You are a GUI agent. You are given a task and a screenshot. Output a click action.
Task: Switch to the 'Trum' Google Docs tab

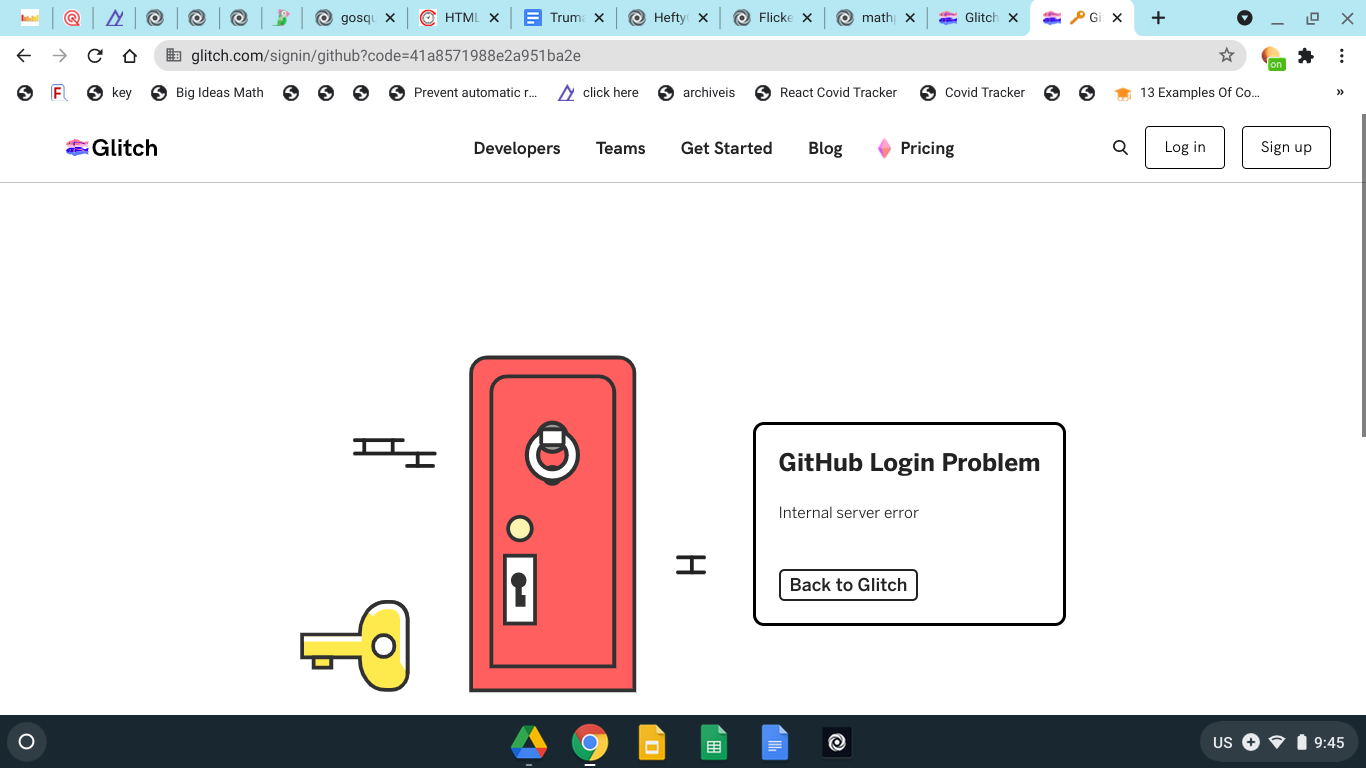pyautogui.click(x=562, y=18)
